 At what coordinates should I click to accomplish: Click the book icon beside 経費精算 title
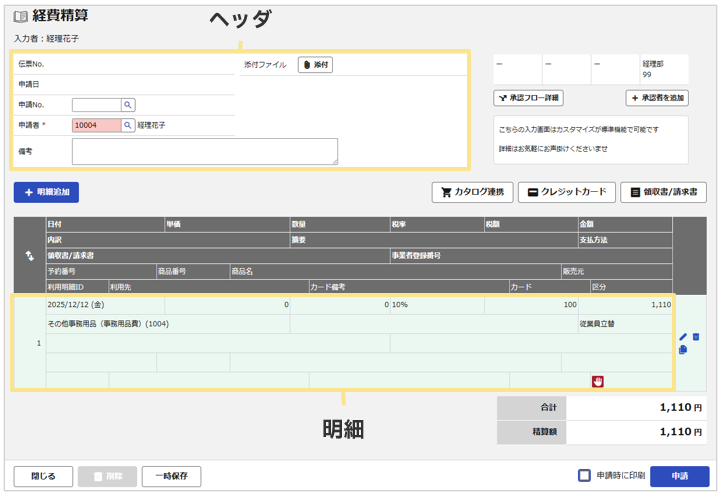[x=21, y=17]
